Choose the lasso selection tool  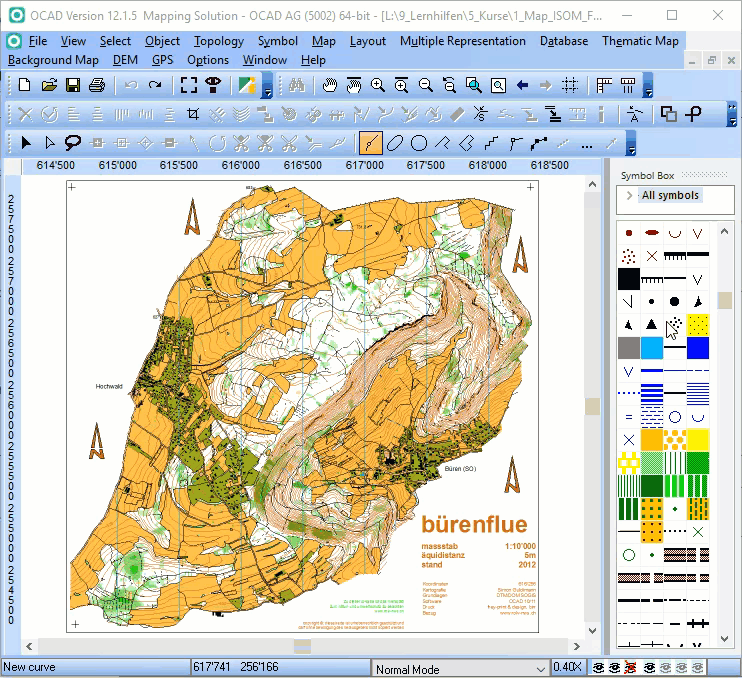(x=73, y=142)
